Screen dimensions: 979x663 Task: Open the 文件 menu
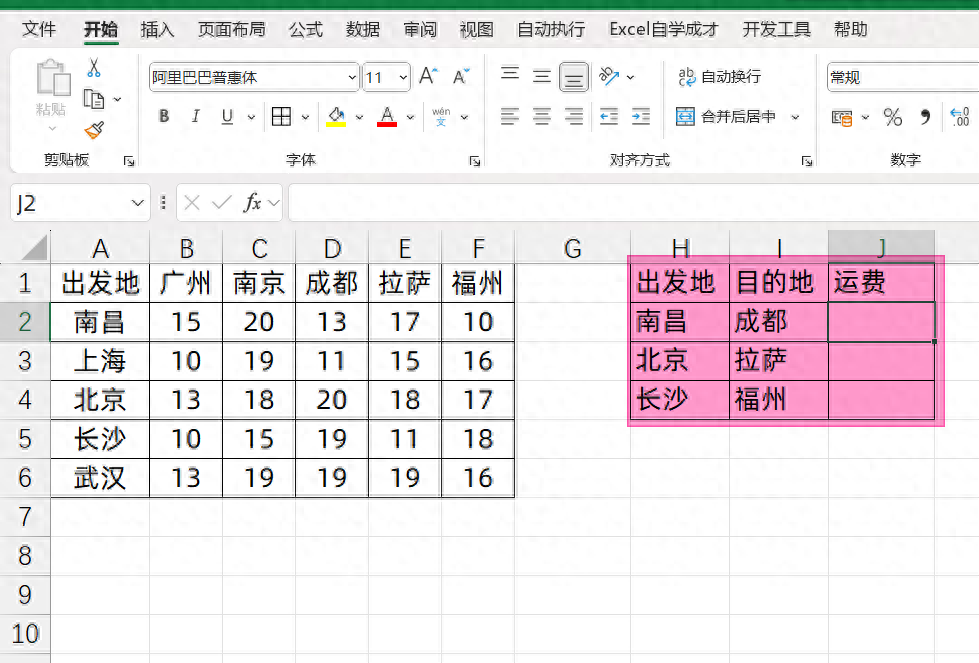[39, 29]
